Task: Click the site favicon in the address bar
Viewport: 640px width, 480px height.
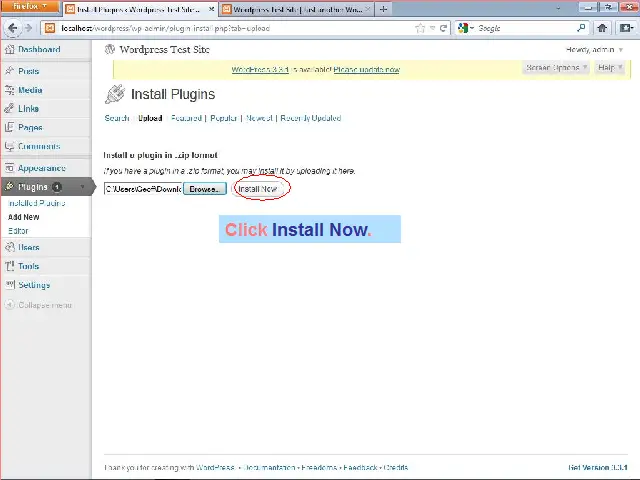Action: coord(50,28)
